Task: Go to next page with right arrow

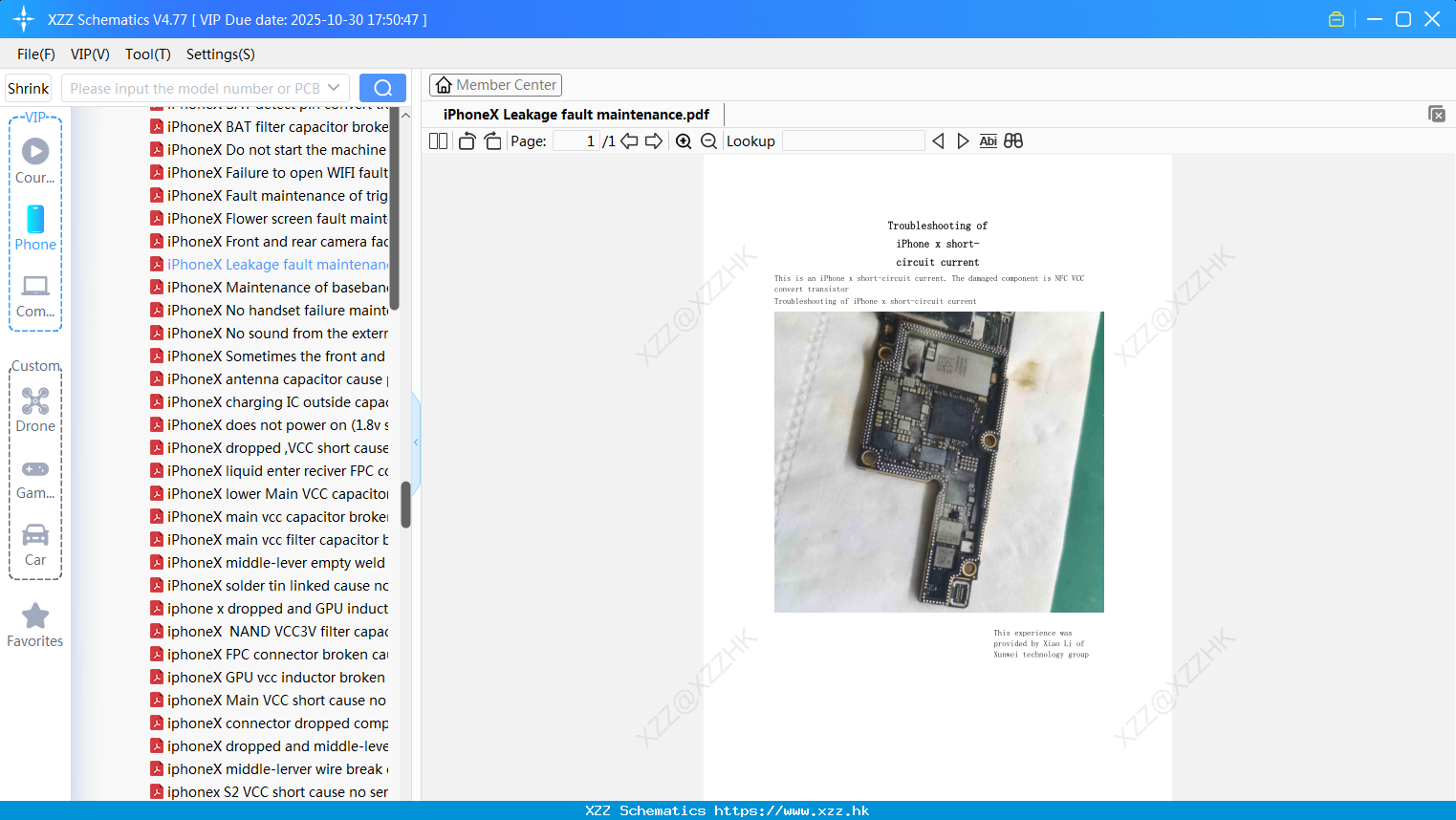Action: [654, 141]
